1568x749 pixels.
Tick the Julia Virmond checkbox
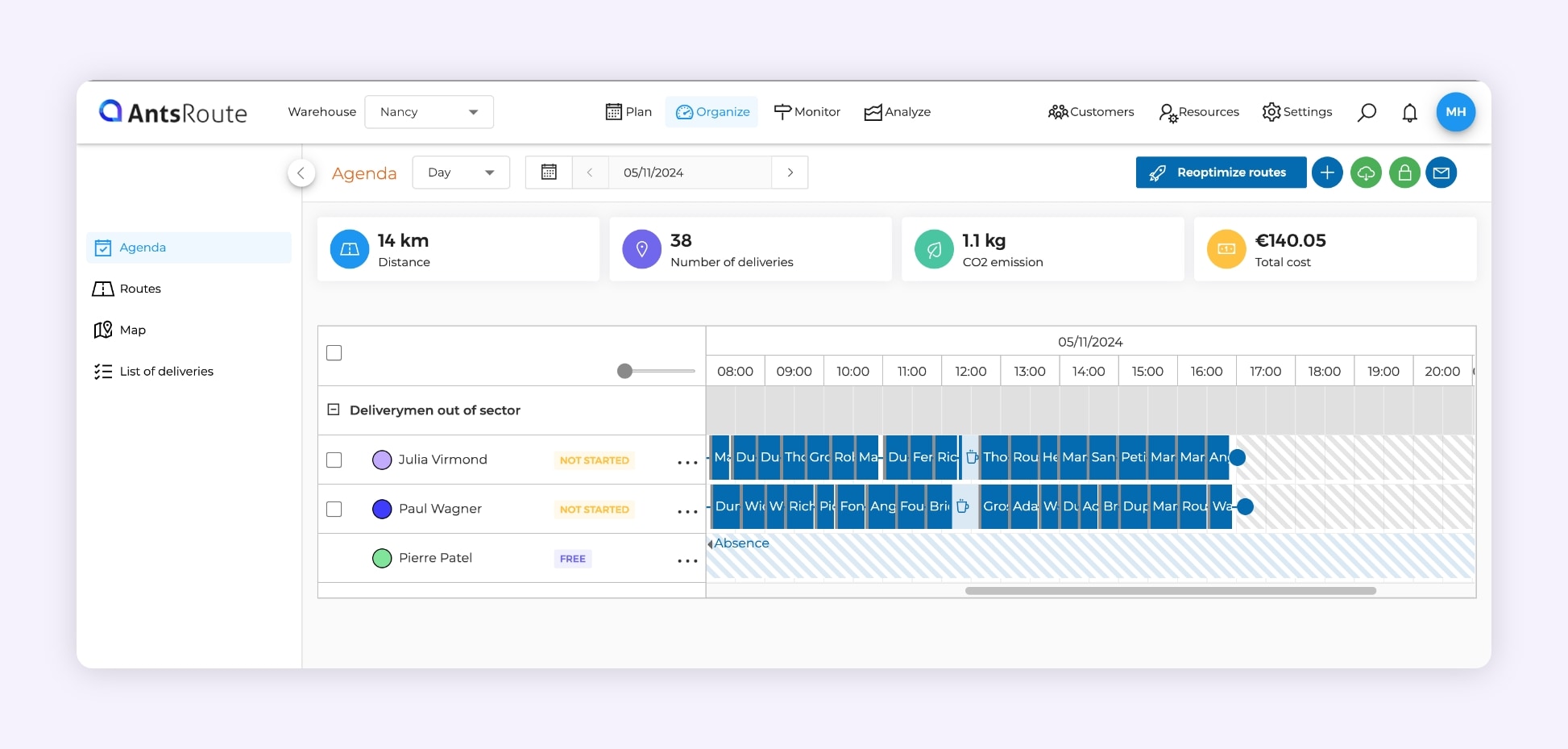coord(334,460)
